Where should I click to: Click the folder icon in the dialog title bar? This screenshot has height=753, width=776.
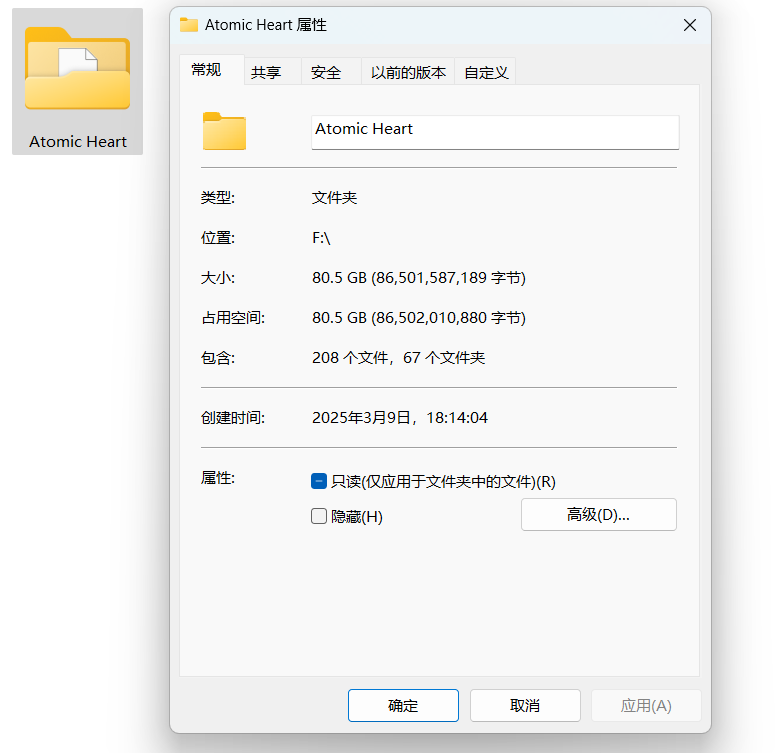(189, 25)
